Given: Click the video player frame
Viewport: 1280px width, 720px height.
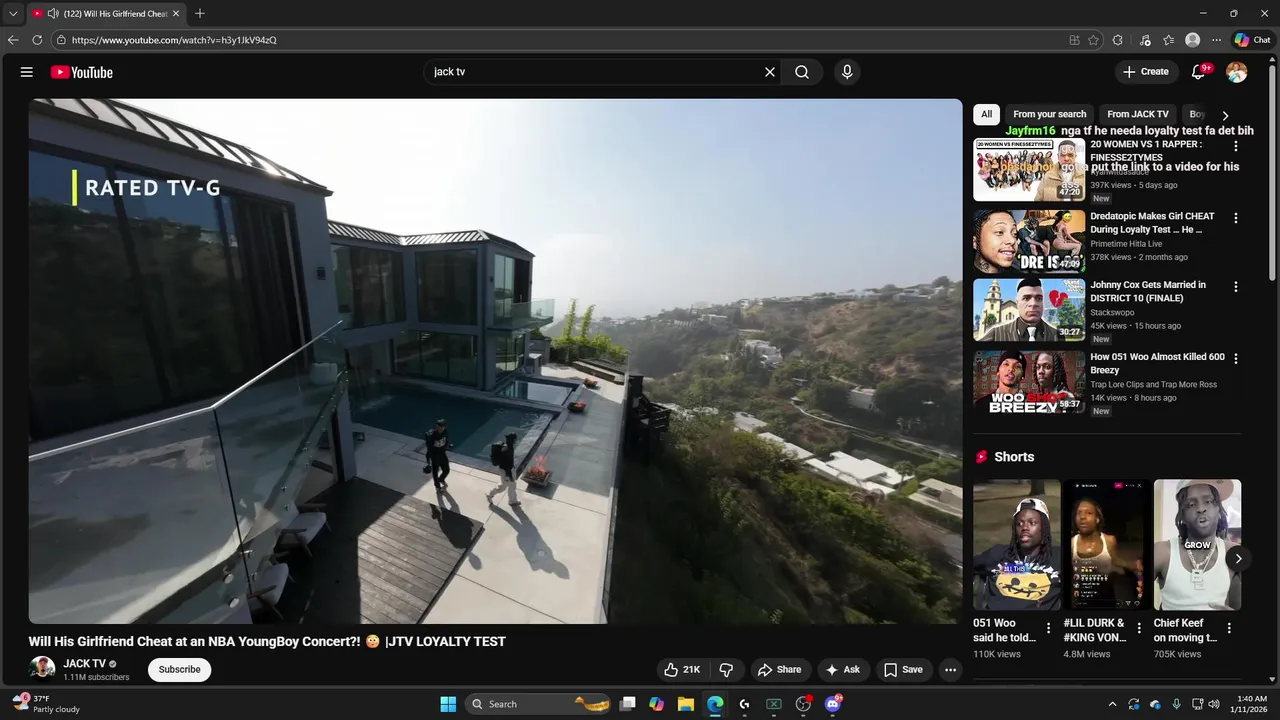Looking at the screenshot, I should click(x=495, y=361).
